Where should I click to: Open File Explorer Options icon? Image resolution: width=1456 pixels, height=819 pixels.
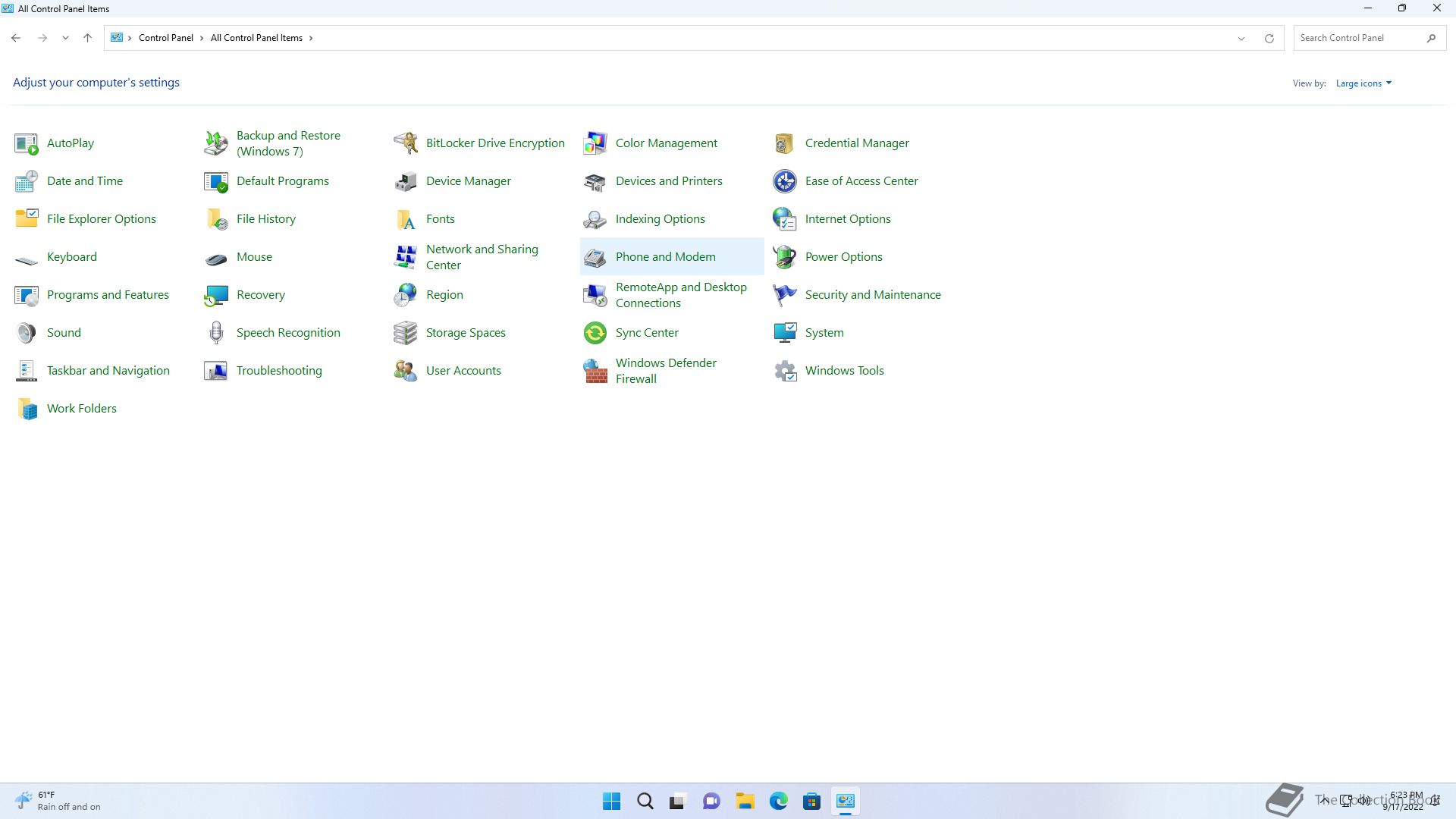(x=27, y=219)
